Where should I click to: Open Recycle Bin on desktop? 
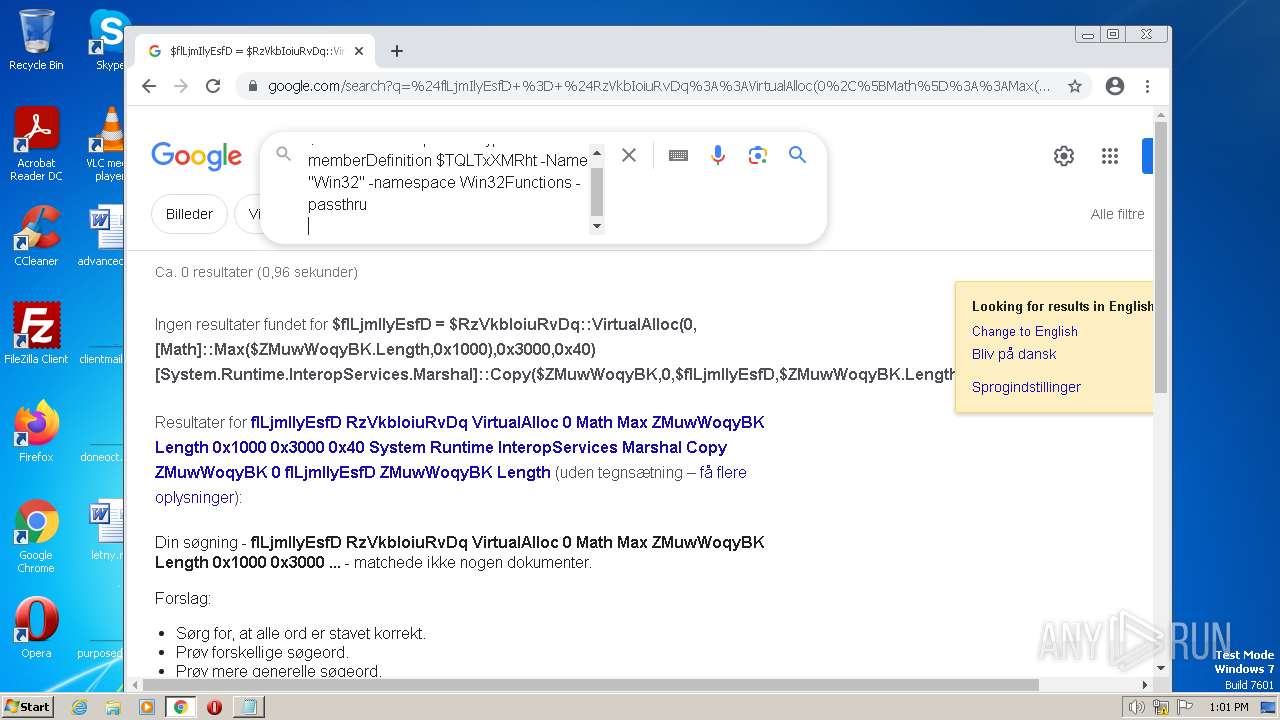tap(36, 40)
